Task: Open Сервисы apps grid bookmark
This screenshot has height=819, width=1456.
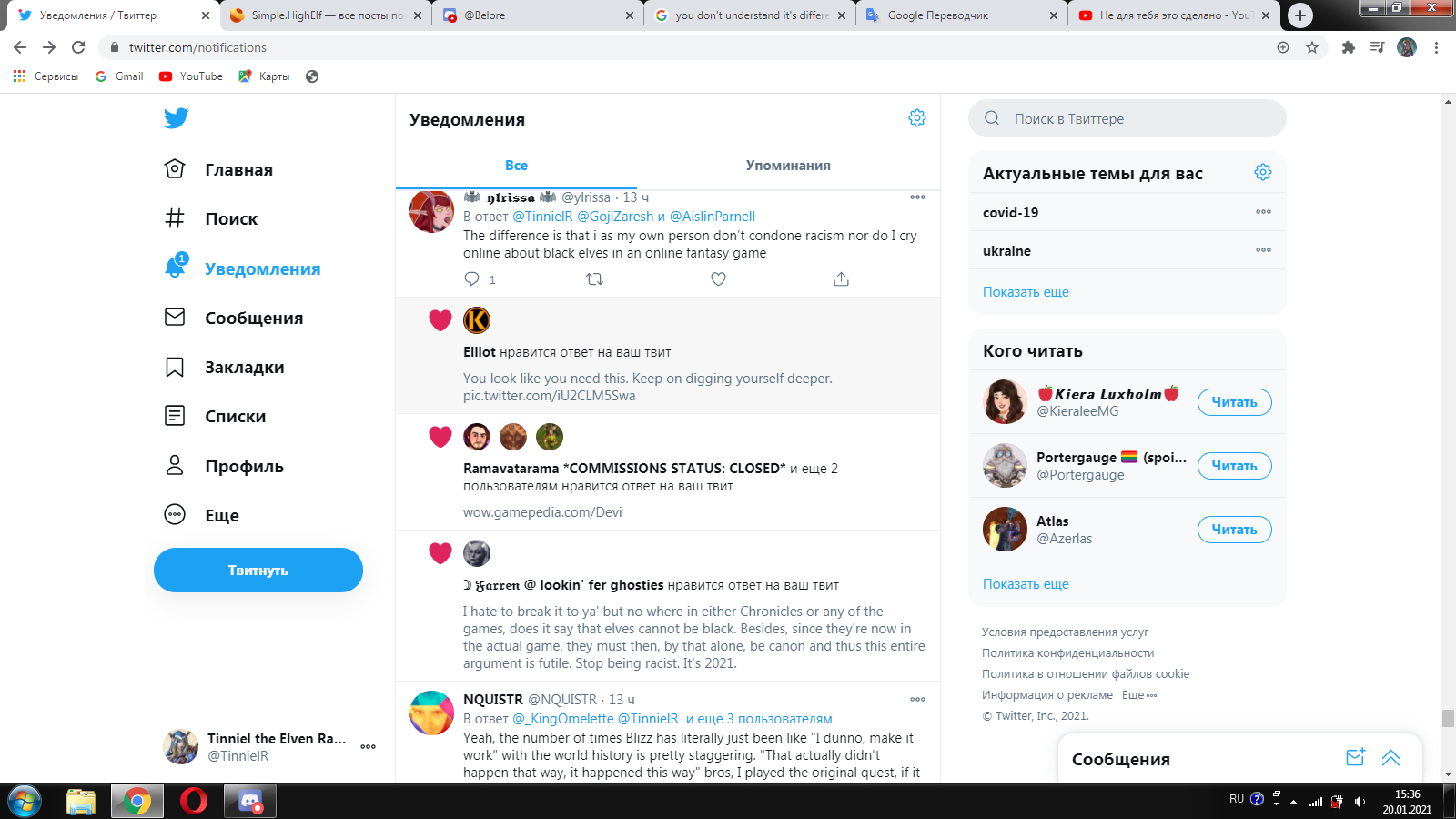Action: pyautogui.click(x=45, y=76)
